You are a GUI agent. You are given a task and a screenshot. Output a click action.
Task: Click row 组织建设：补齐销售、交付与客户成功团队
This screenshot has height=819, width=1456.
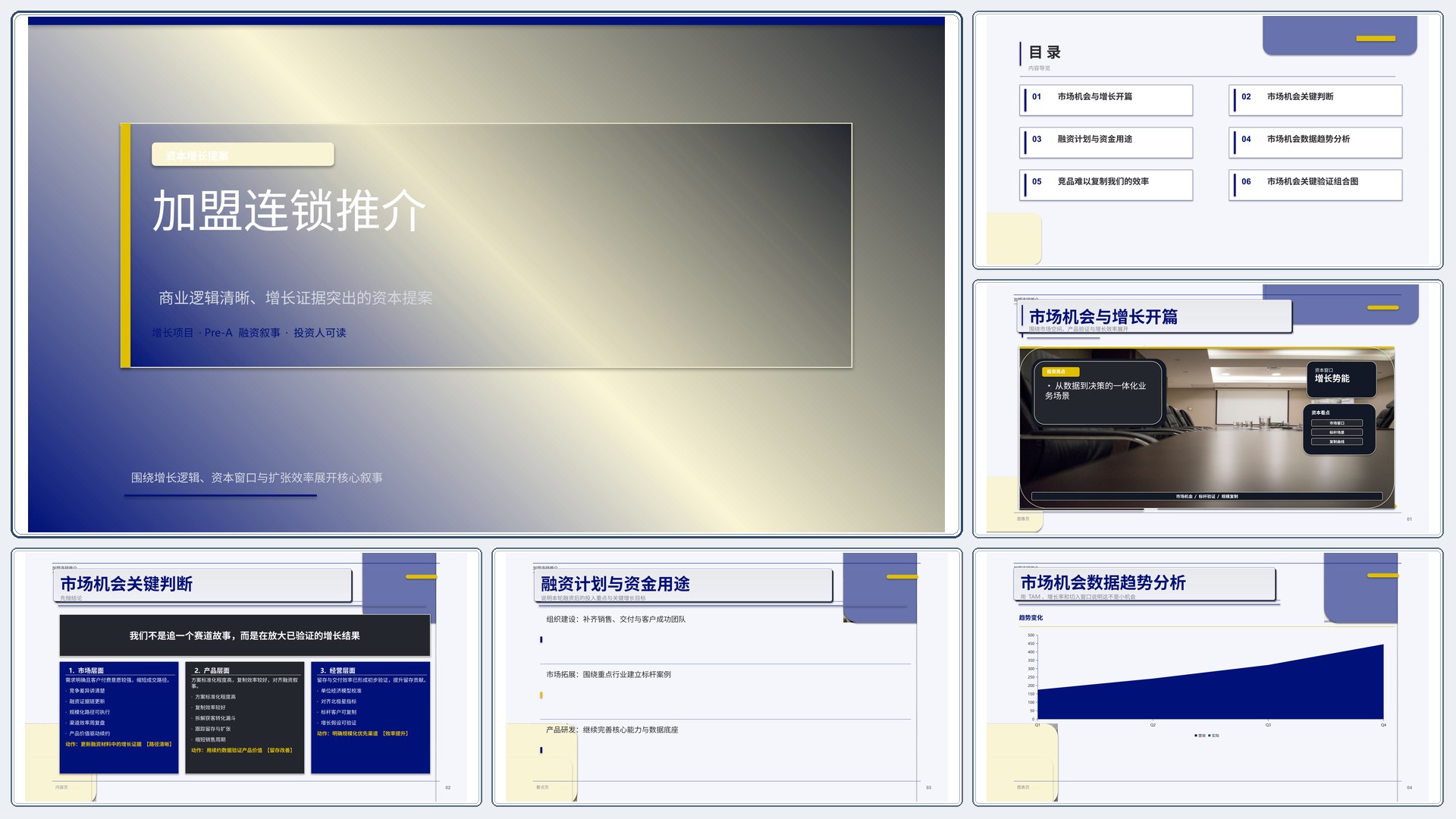616,620
